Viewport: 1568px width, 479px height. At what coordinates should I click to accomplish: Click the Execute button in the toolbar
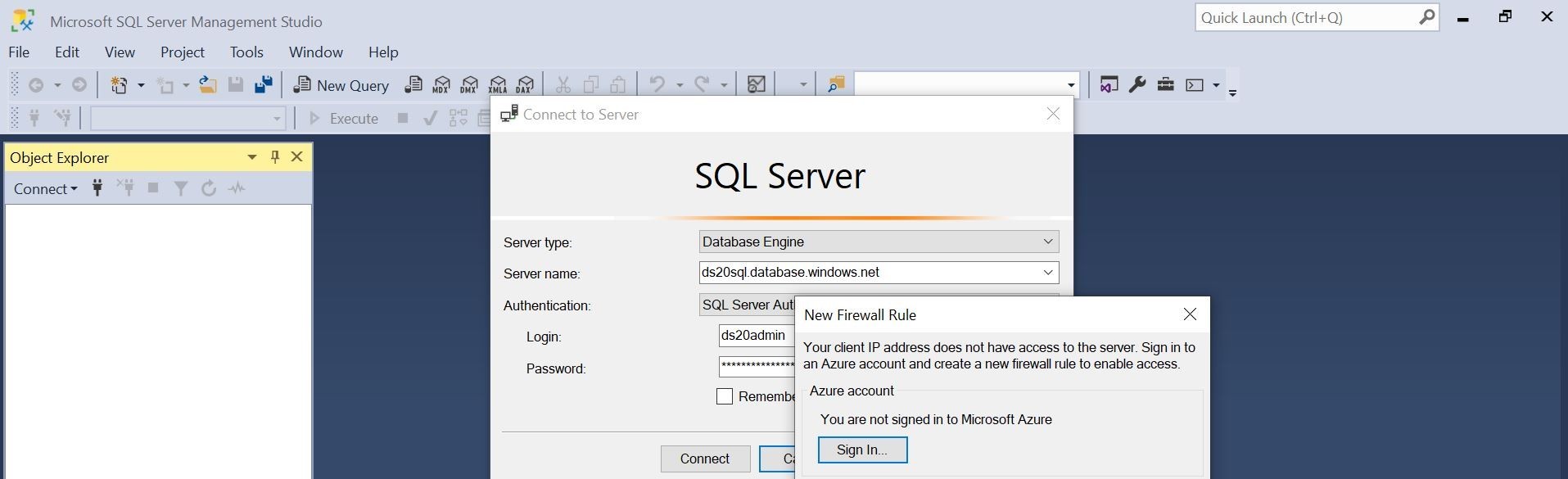tap(343, 118)
